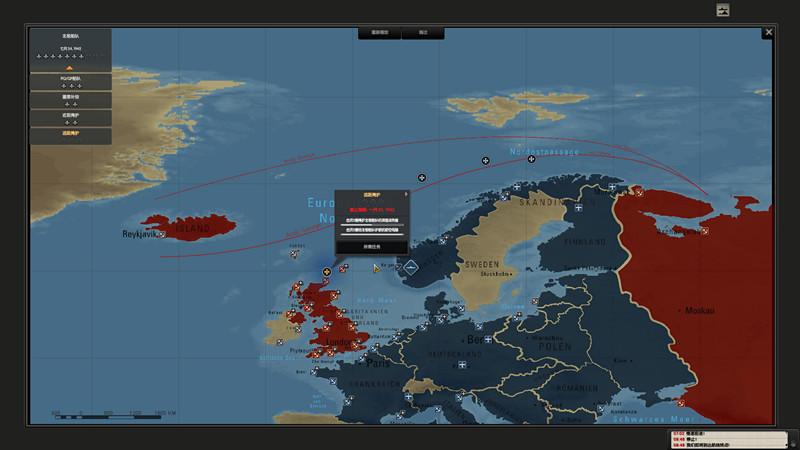Click the Reykjavik city label
The height and width of the screenshot is (450, 800).
[x=139, y=234]
